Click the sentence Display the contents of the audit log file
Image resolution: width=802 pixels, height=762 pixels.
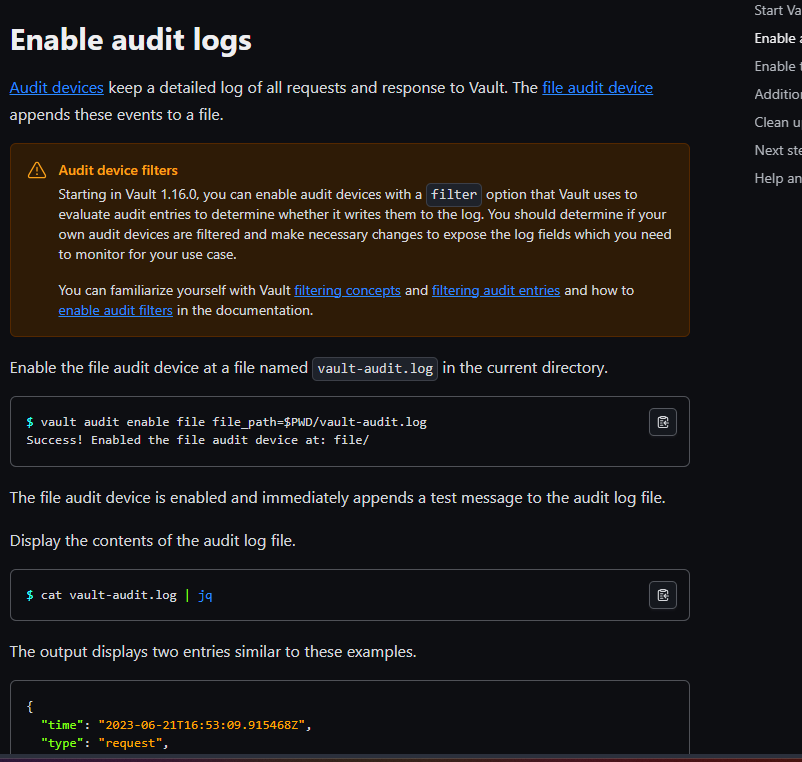153,541
